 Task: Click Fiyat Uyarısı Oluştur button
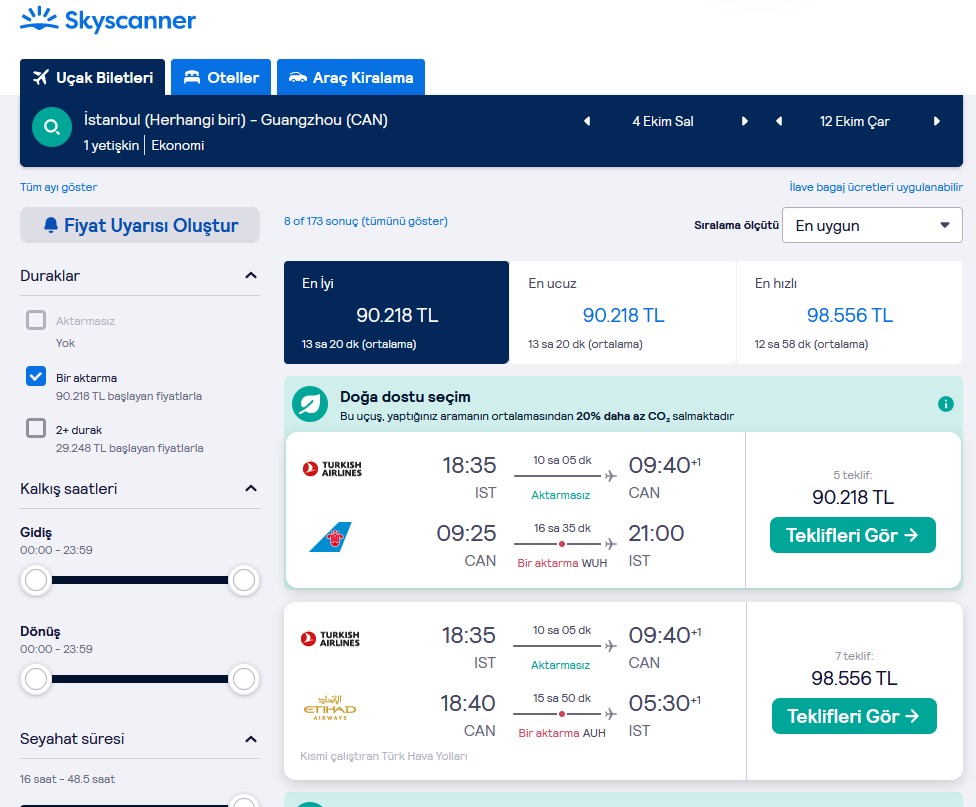(140, 225)
